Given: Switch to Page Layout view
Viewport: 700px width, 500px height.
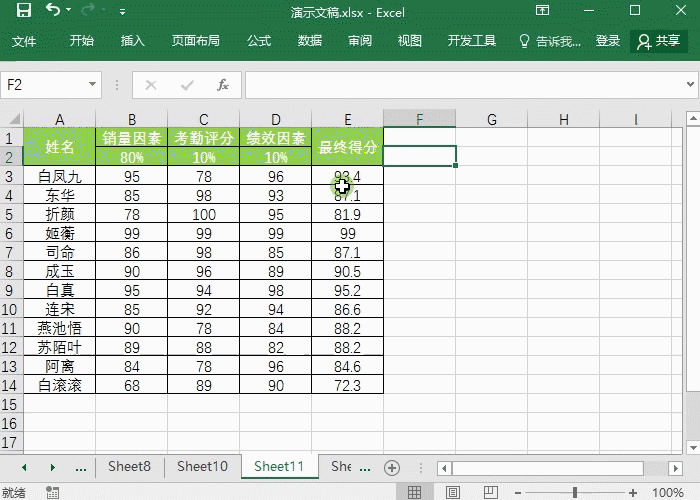Looking at the screenshot, I should pos(451,492).
